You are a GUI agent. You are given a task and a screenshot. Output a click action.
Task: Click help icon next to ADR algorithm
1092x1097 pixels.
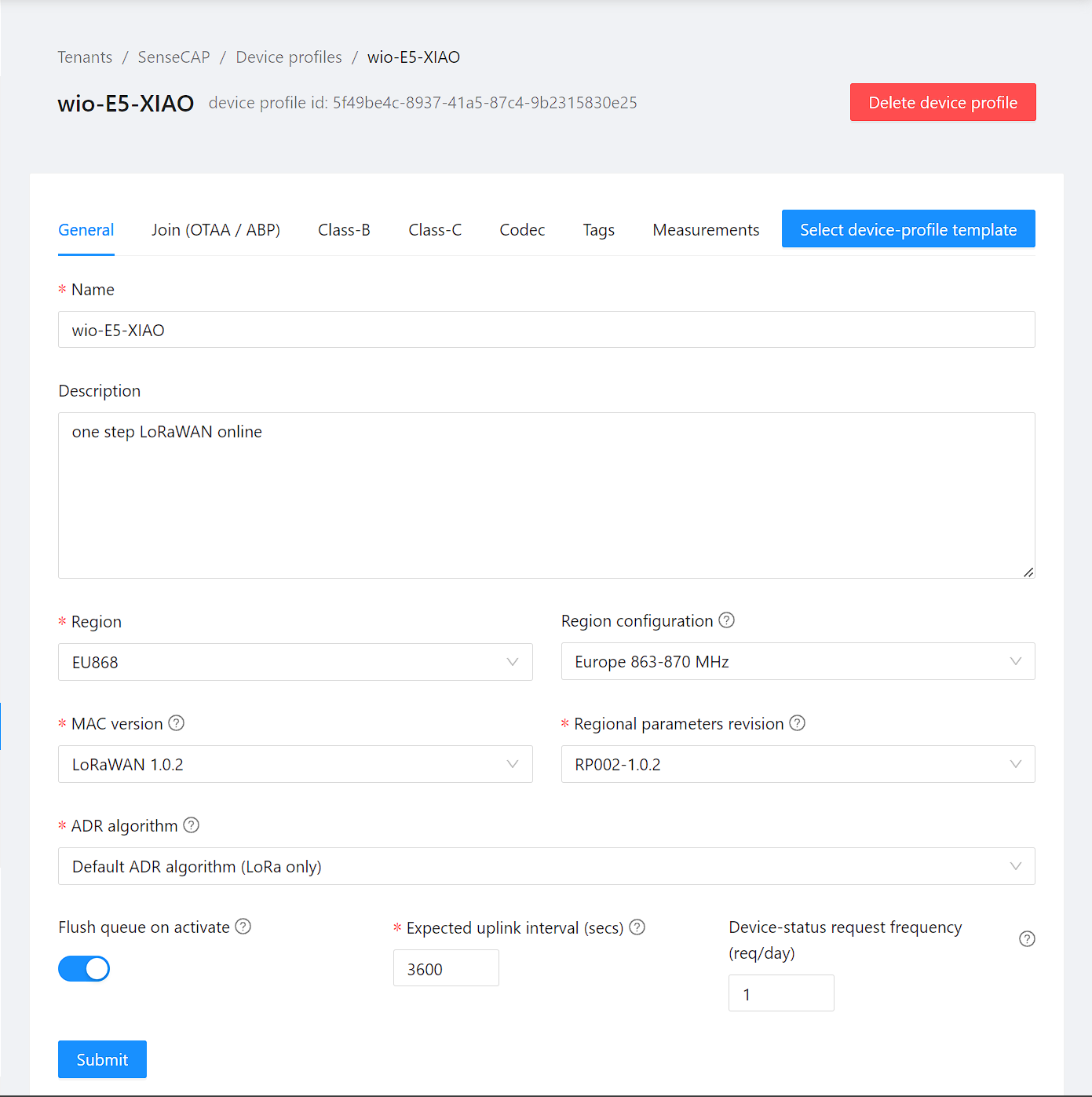(192, 825)
